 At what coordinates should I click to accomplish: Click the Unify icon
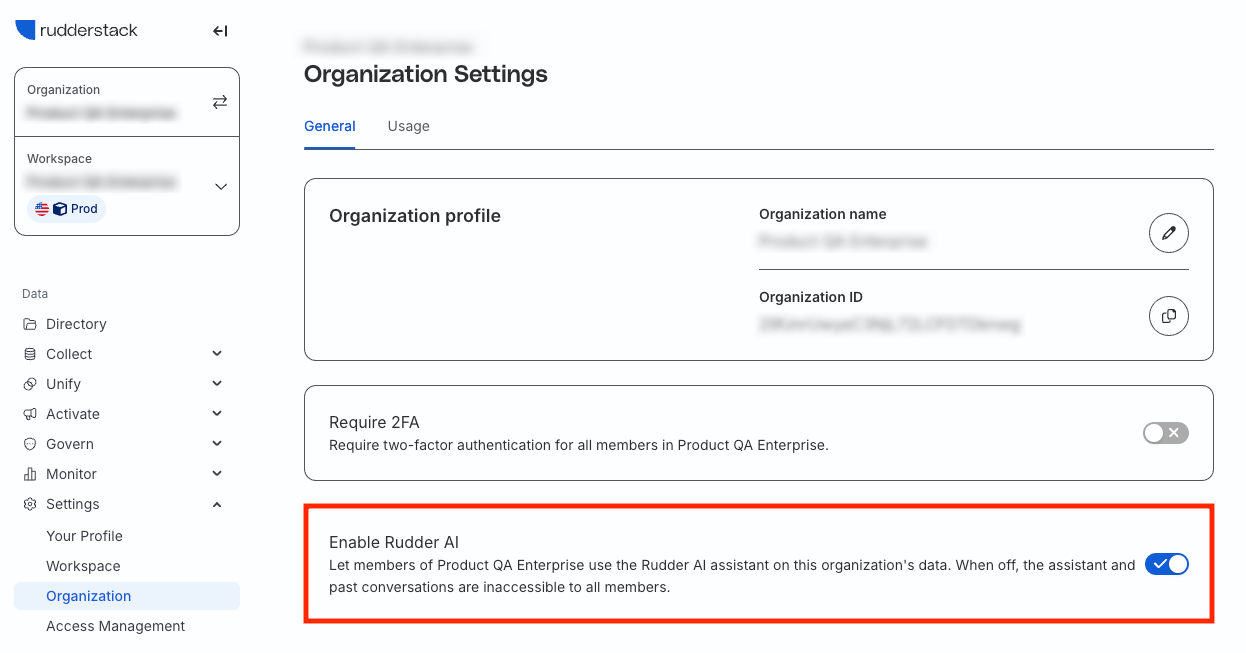pos(29,384)
